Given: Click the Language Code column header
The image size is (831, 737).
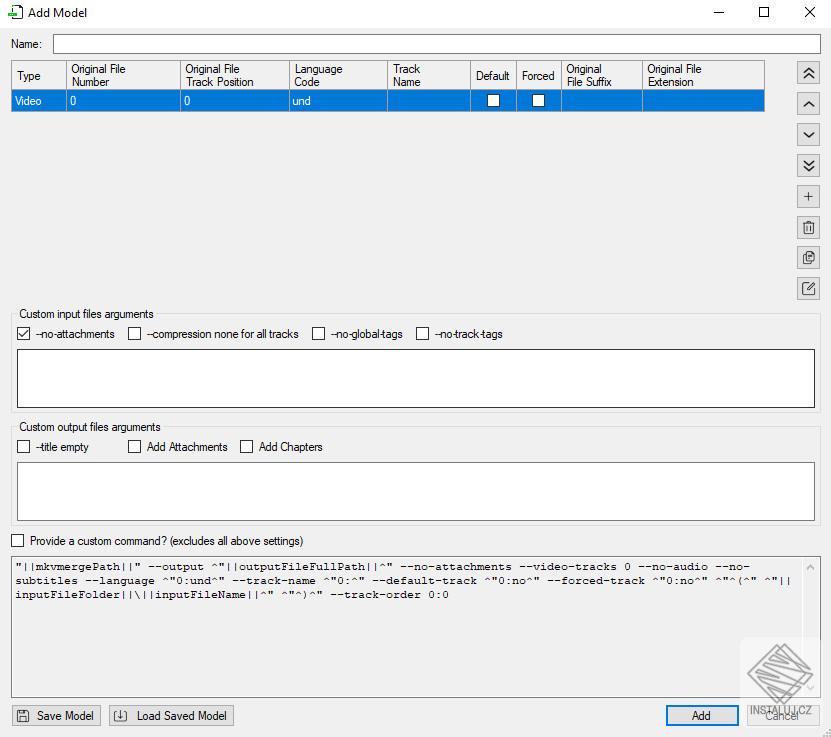Looking at the screenshot, I should pos(338,75).
